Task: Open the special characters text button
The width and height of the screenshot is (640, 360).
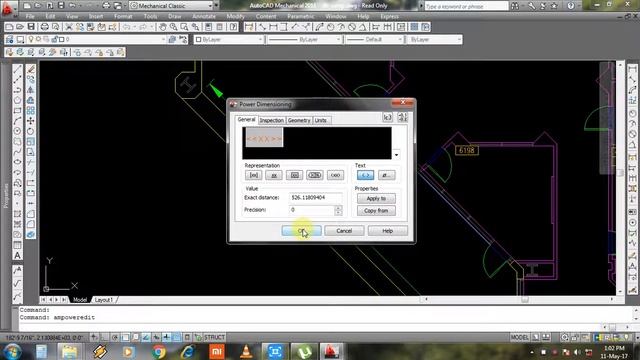Action: (386, 175)
